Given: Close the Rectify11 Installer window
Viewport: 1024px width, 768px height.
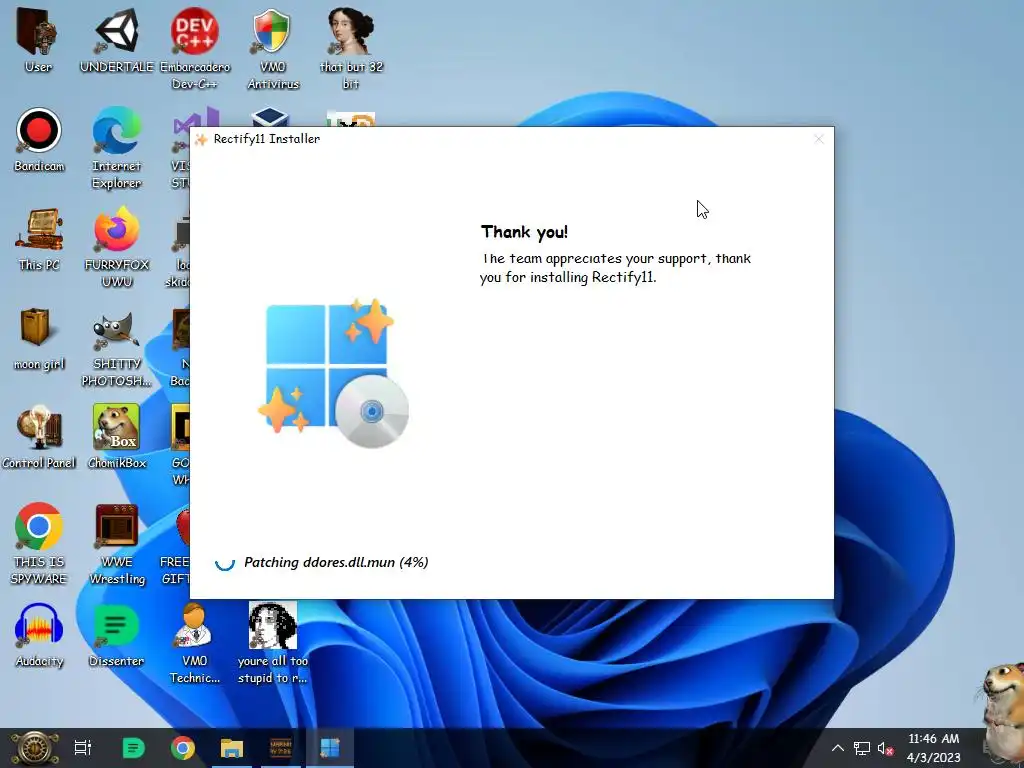Looking at the screenshot, I should click(818, 139).
